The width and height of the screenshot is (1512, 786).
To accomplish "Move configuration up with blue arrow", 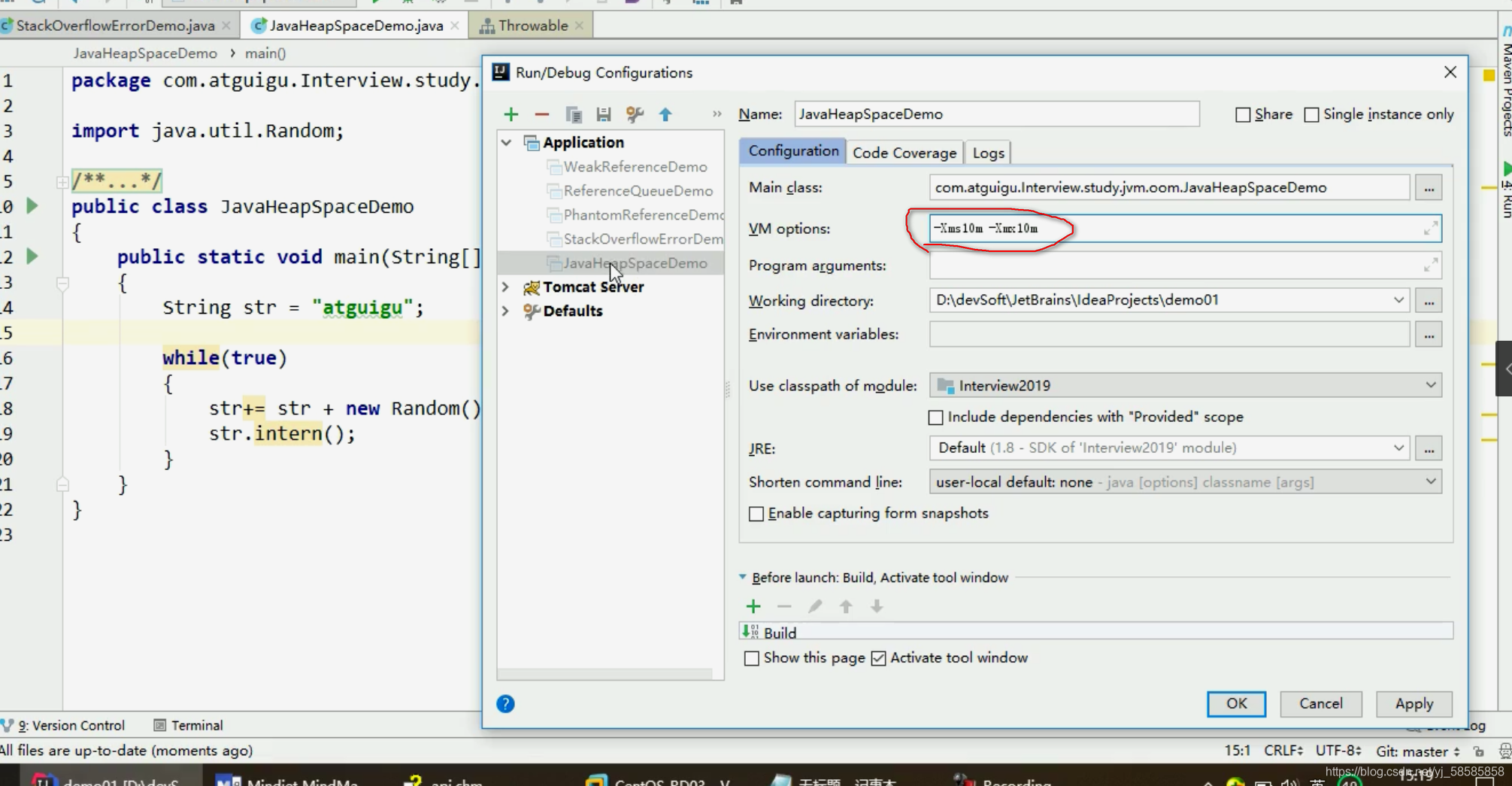I will [665, 114].
